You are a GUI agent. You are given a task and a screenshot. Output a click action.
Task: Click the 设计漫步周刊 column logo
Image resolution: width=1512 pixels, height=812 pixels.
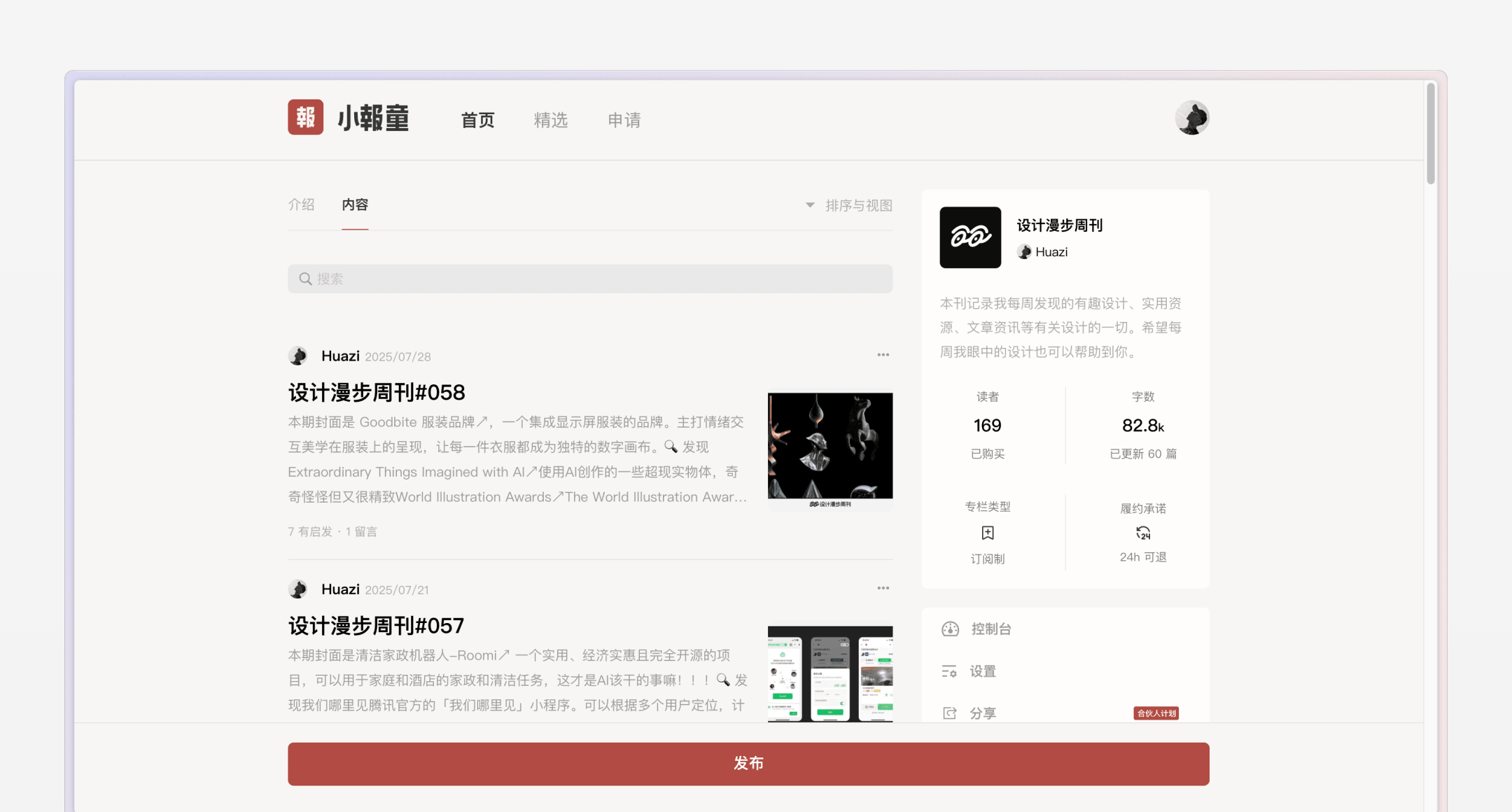click(x=969, y=237)
